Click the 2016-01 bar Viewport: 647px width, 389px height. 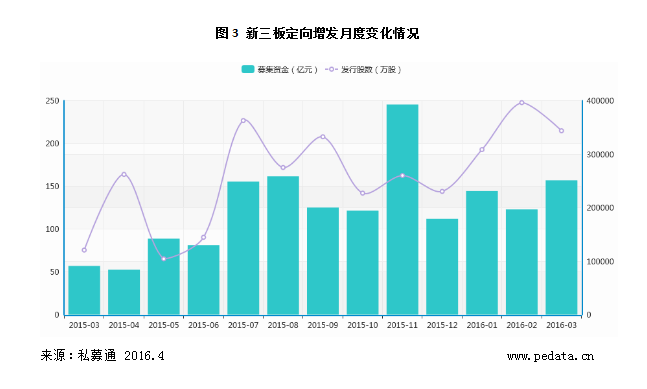[x=482, y=253]
